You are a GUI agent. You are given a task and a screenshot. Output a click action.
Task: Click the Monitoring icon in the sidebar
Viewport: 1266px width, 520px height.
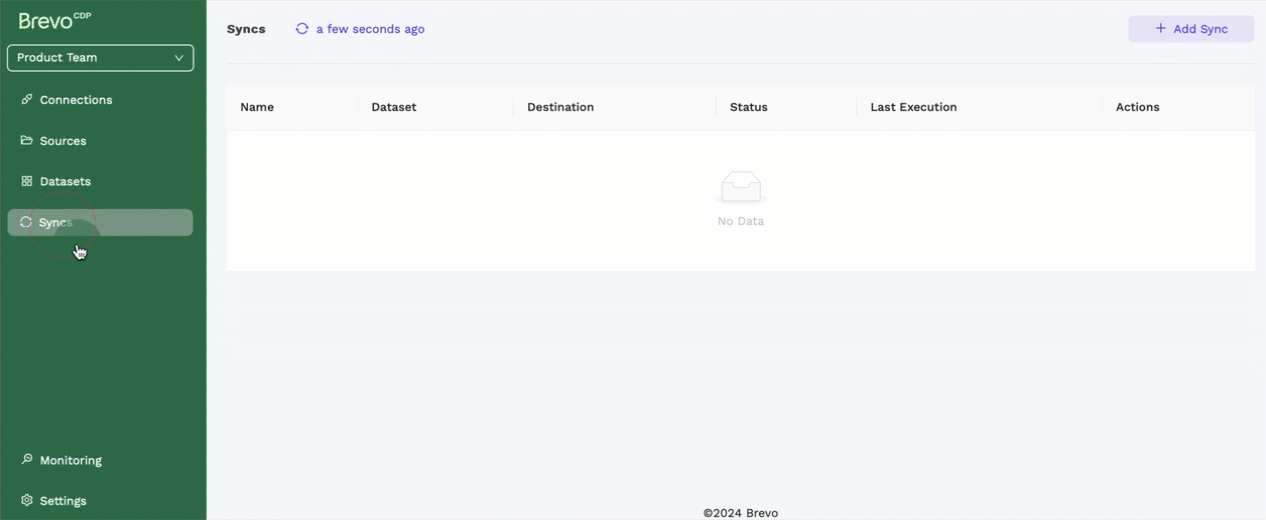click(x=27, y=460)
